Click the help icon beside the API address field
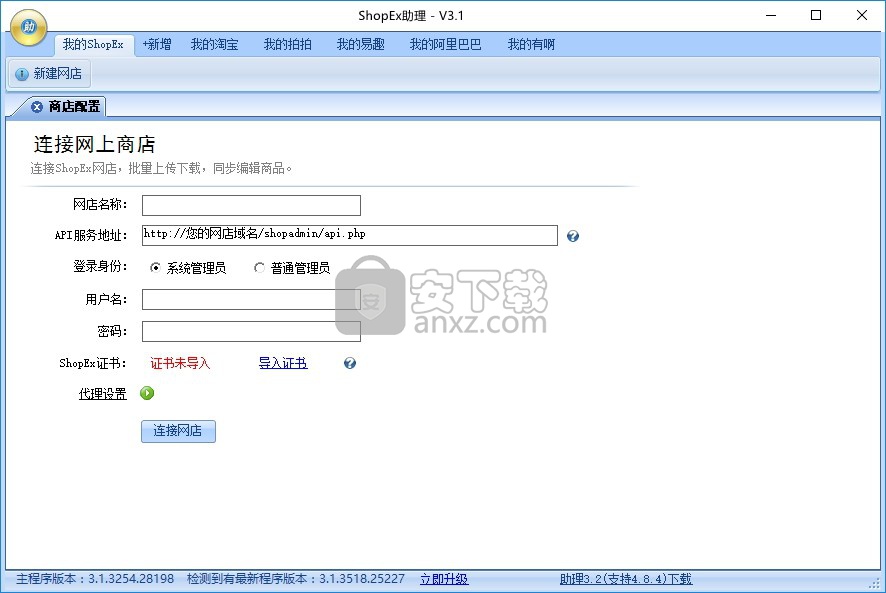 [x=572, y=236]
